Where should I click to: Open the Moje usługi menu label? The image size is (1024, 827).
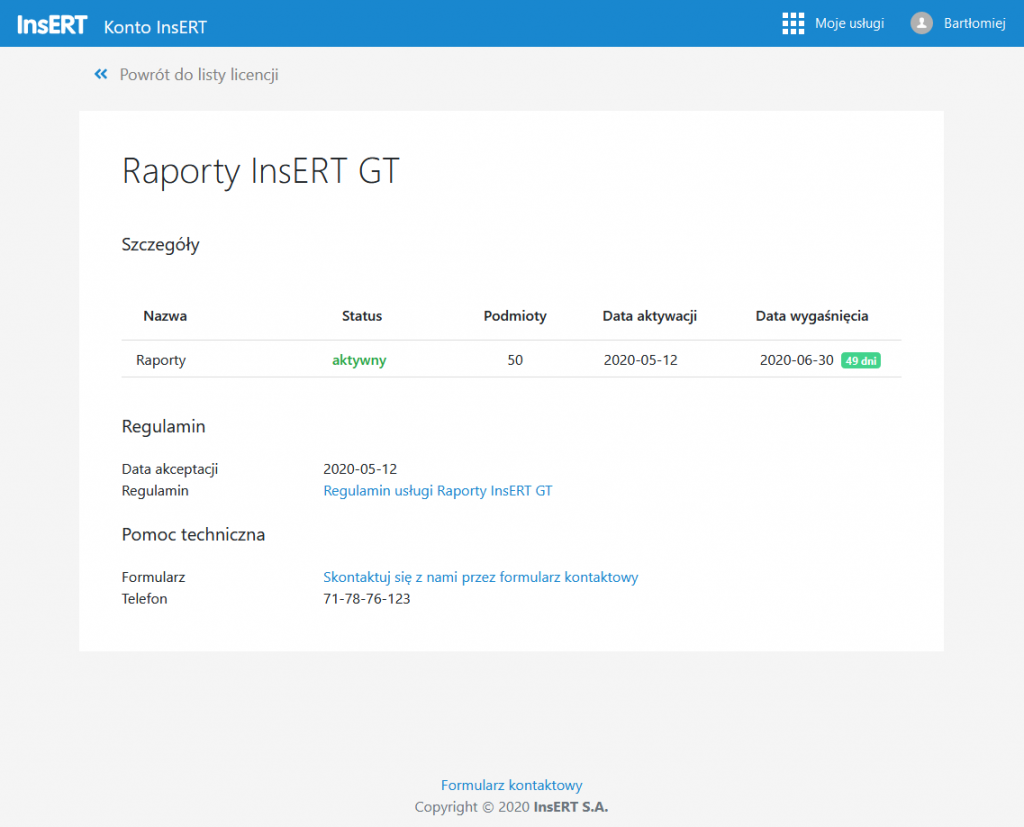[x=849, y=24]
